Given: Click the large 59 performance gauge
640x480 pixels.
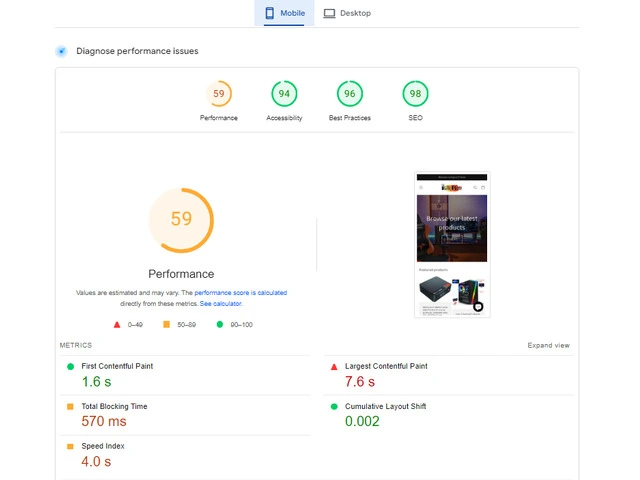Looking at the screenshot, I should [181, 220].
